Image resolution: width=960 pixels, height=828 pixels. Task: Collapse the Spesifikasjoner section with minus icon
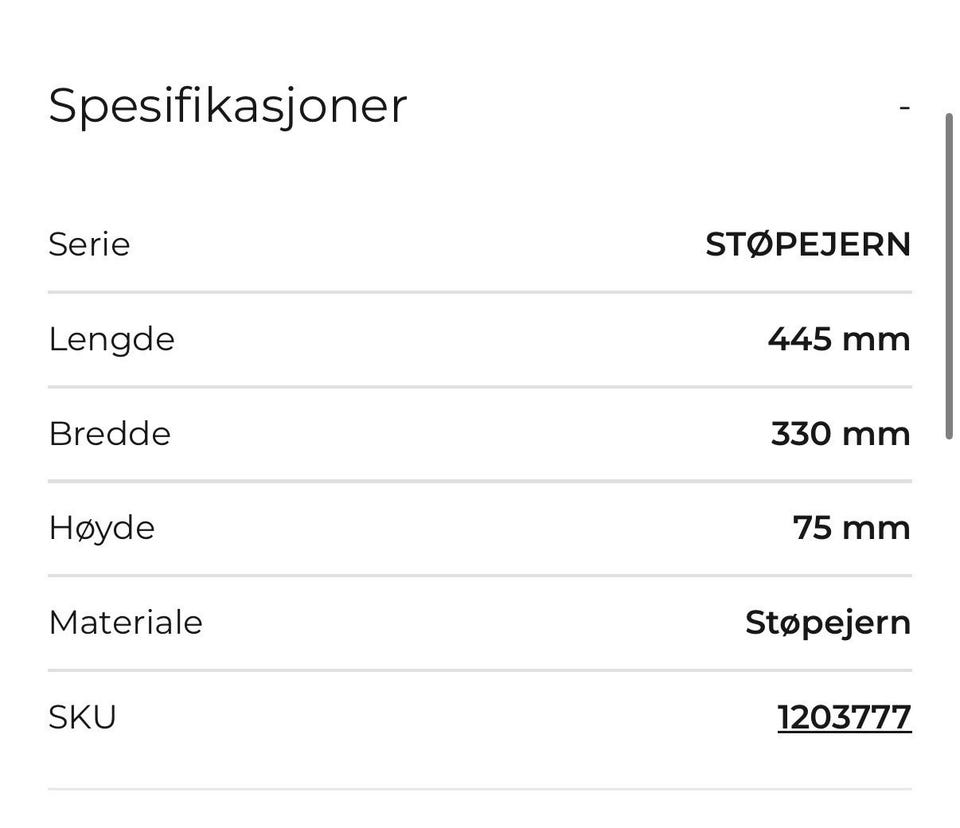tap(904, 106)
